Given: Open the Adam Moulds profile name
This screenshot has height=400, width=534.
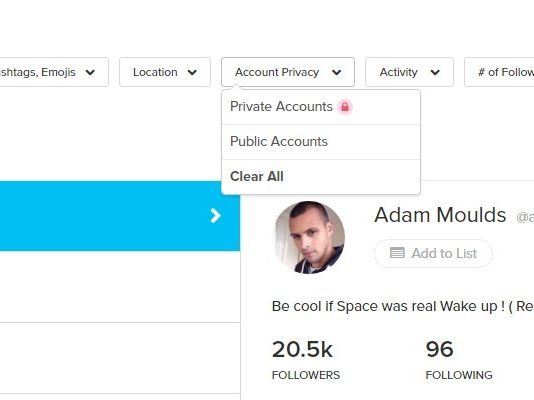Looking at the screenshot, I should 440,215.
